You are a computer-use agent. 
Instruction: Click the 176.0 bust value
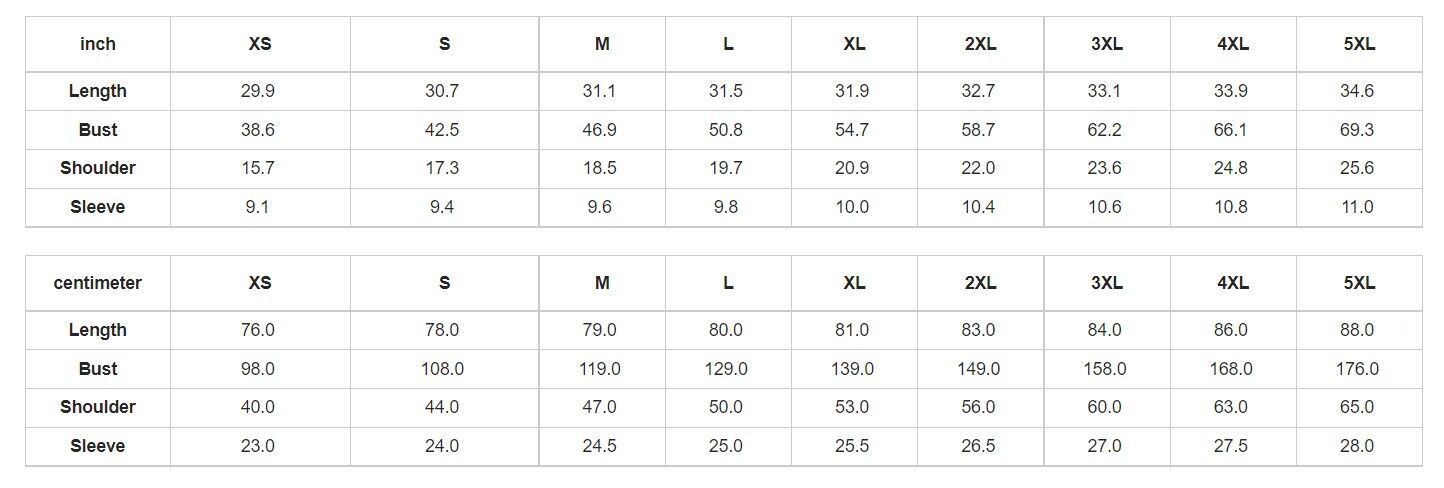pyautogui.click(x=1357, y=369)
